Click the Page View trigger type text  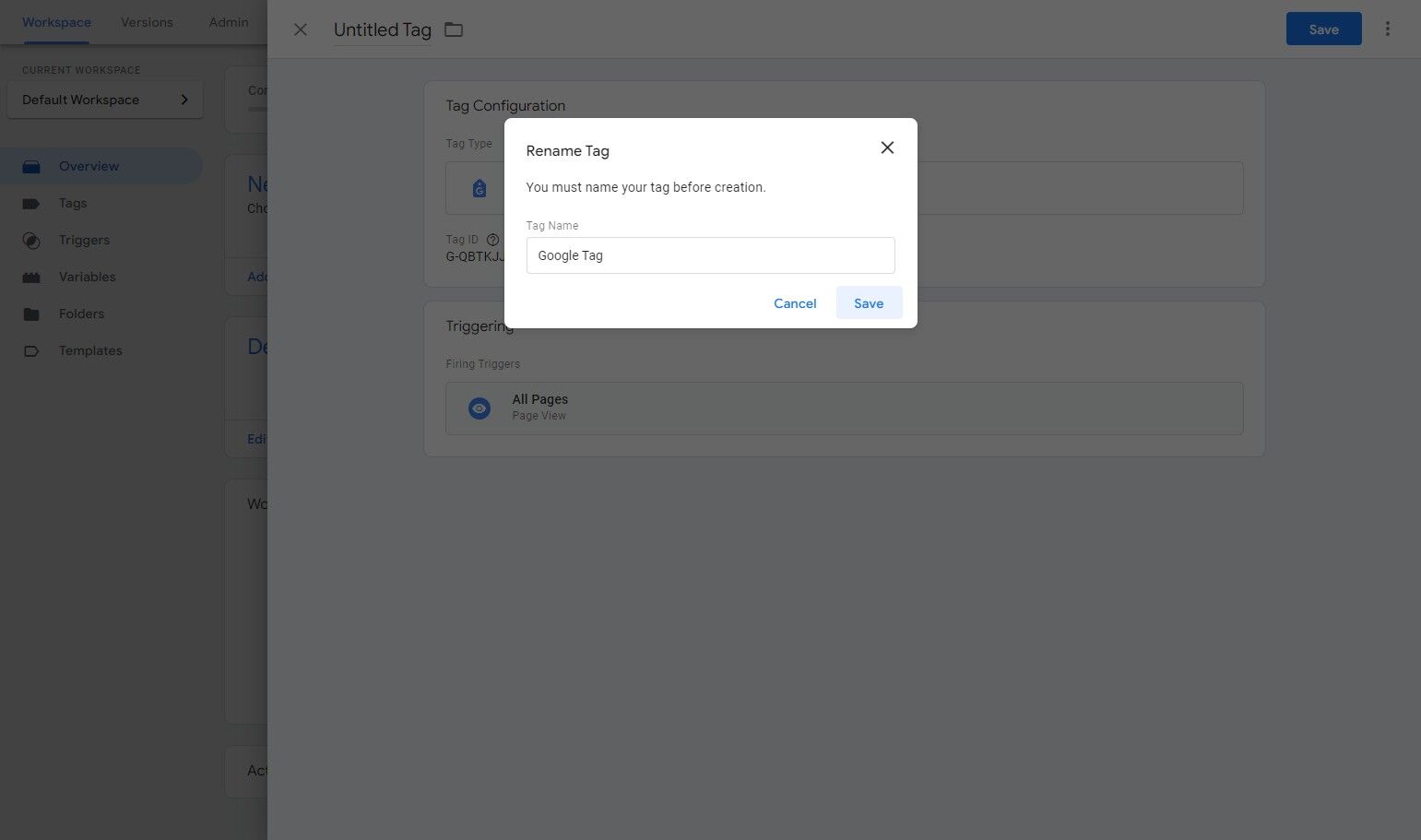(539, 416)
